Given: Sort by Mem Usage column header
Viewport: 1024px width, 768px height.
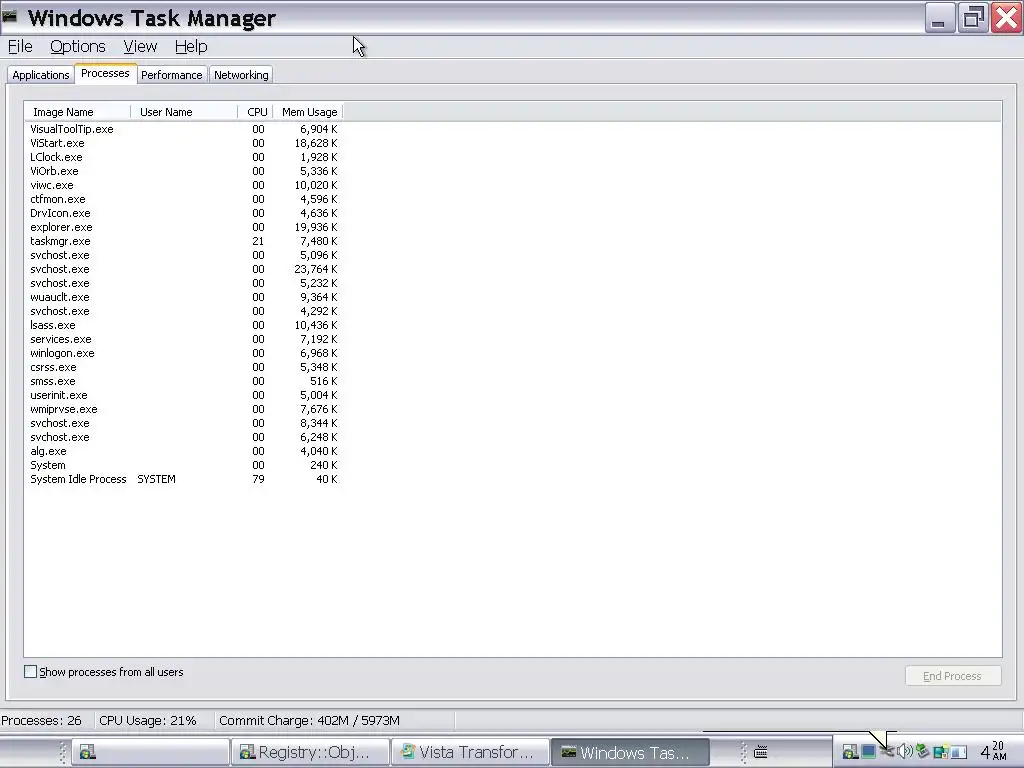Looking at the screenshot, I should [308, 112].
